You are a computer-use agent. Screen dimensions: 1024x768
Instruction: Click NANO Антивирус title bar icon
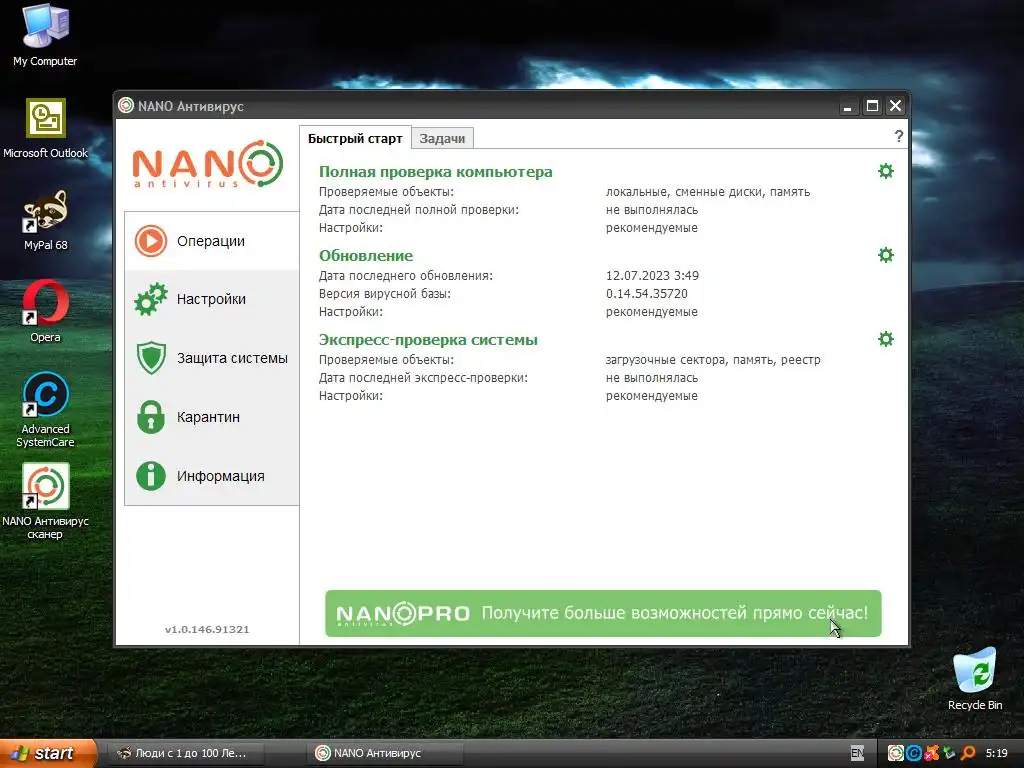126,105
